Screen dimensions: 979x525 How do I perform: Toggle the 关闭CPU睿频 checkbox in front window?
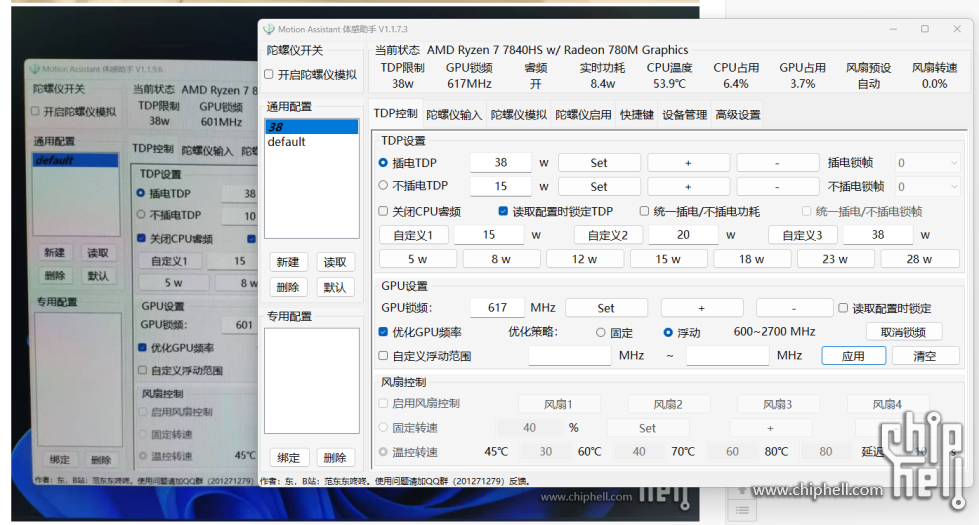tap(383, 211)
